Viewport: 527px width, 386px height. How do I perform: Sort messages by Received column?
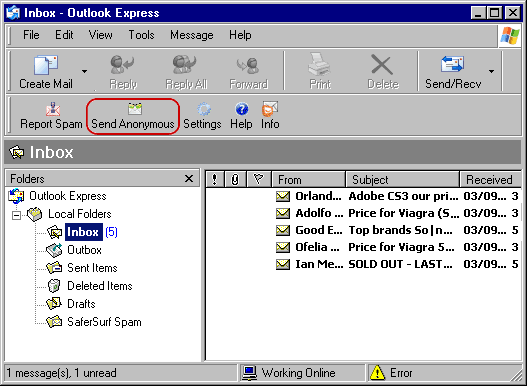point(490,179)
